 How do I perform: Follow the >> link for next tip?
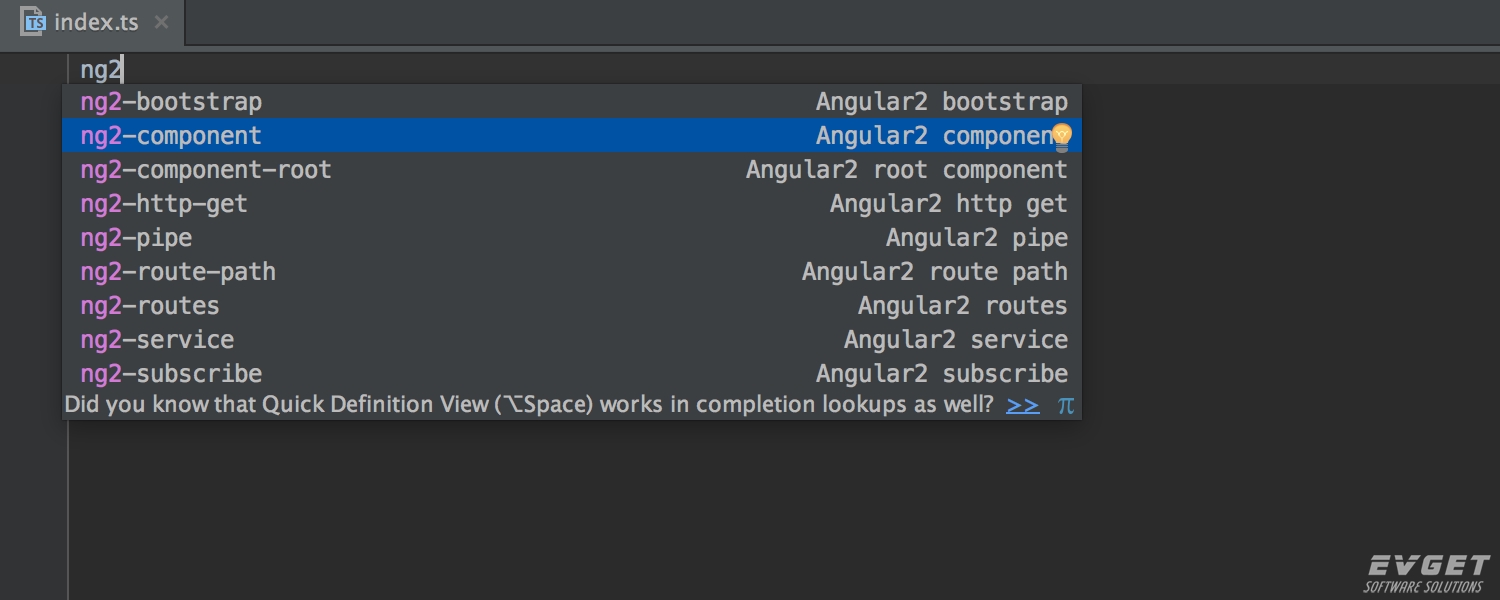(1023, 405)
